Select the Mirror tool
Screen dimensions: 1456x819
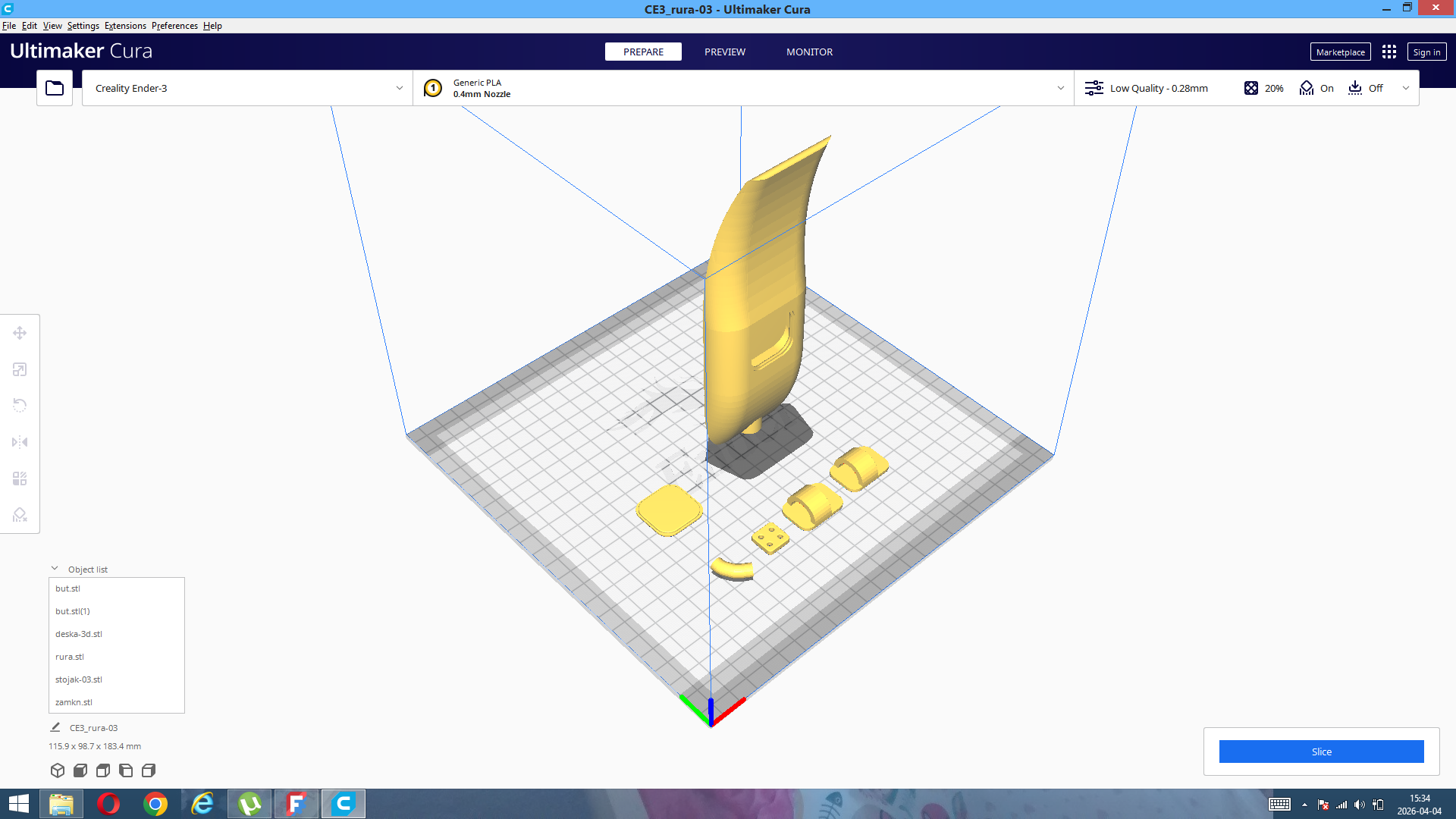click(20, 442)
